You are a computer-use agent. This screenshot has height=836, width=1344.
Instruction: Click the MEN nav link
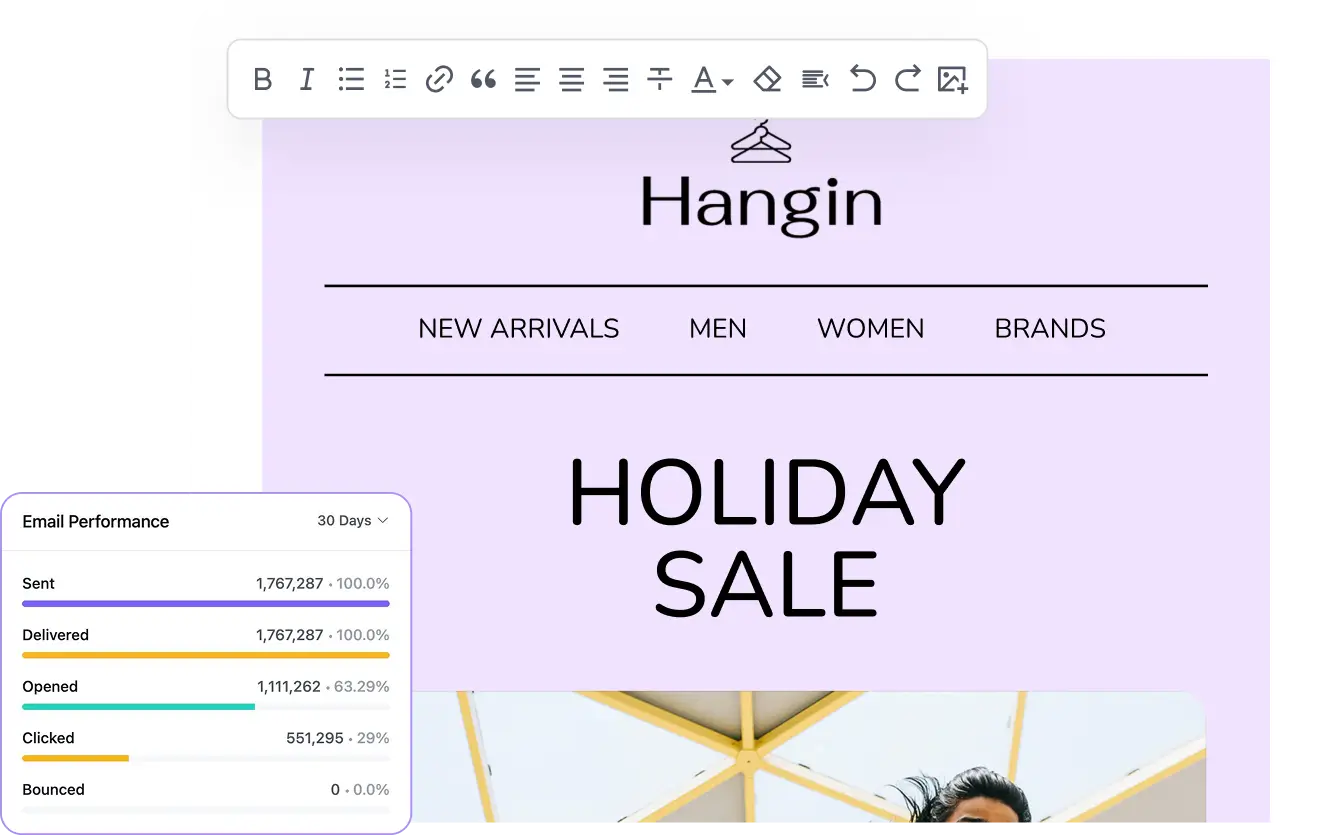pos(718,329)
